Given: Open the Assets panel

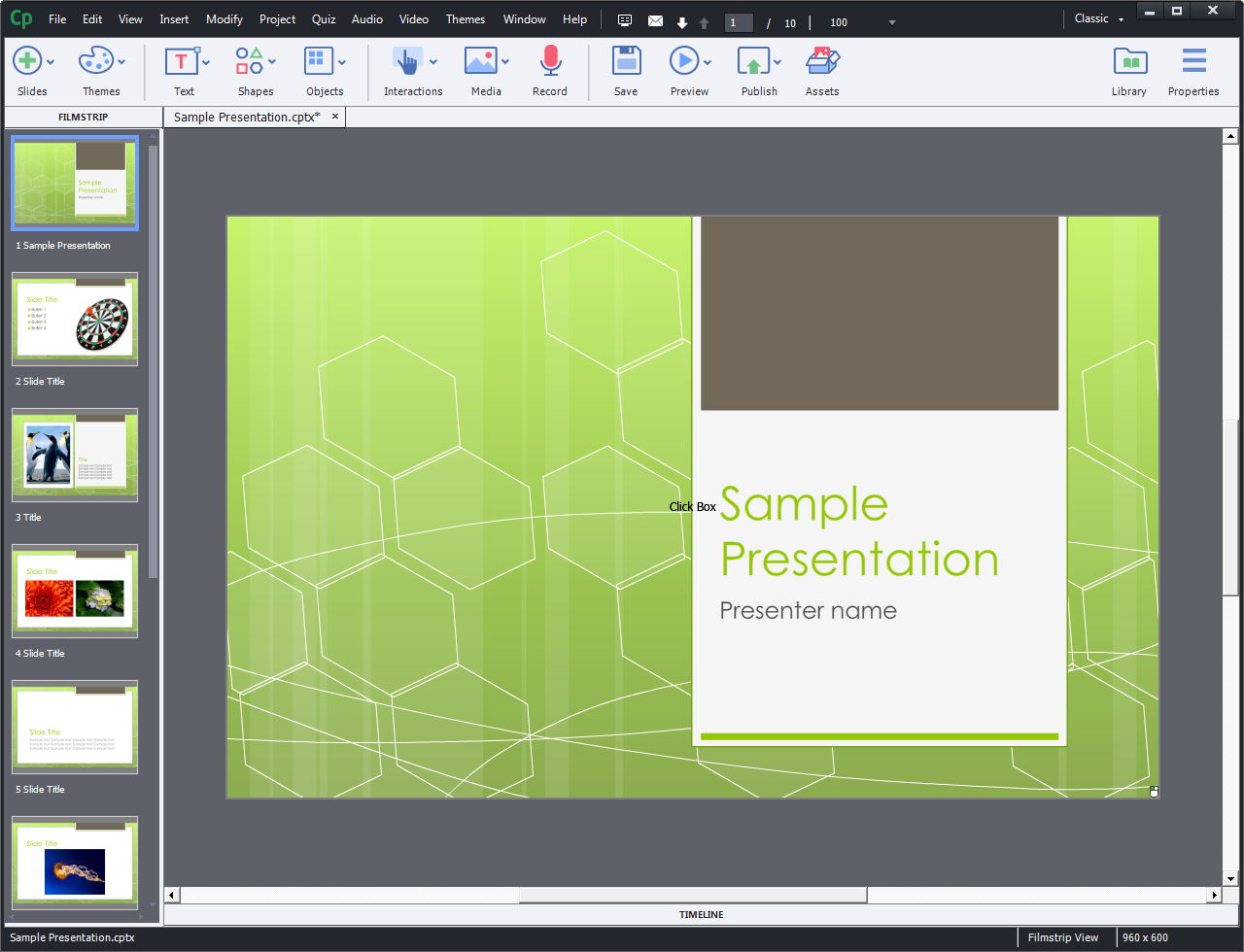Looking at the screenshot, I should tap(821, 60).
